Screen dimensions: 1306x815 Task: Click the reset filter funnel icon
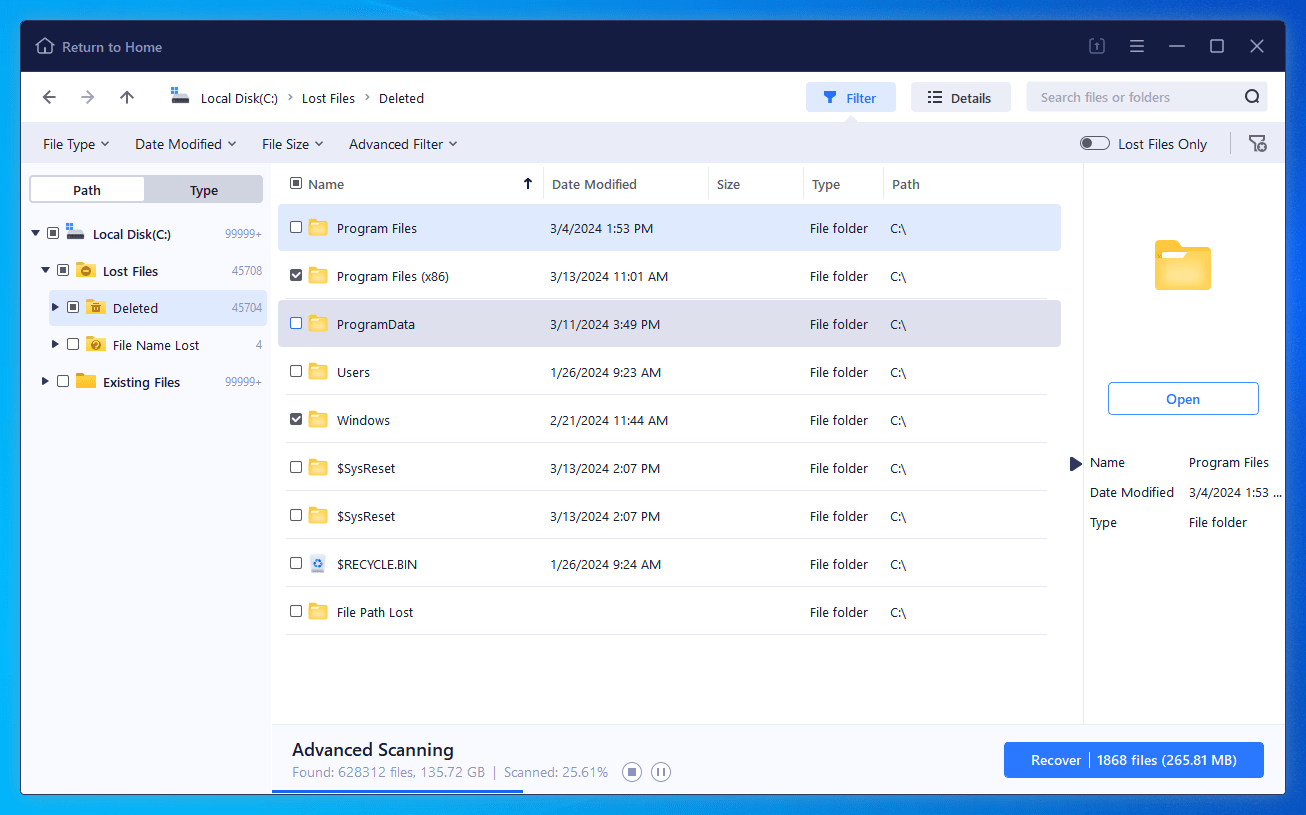(x=1257, y=144)
